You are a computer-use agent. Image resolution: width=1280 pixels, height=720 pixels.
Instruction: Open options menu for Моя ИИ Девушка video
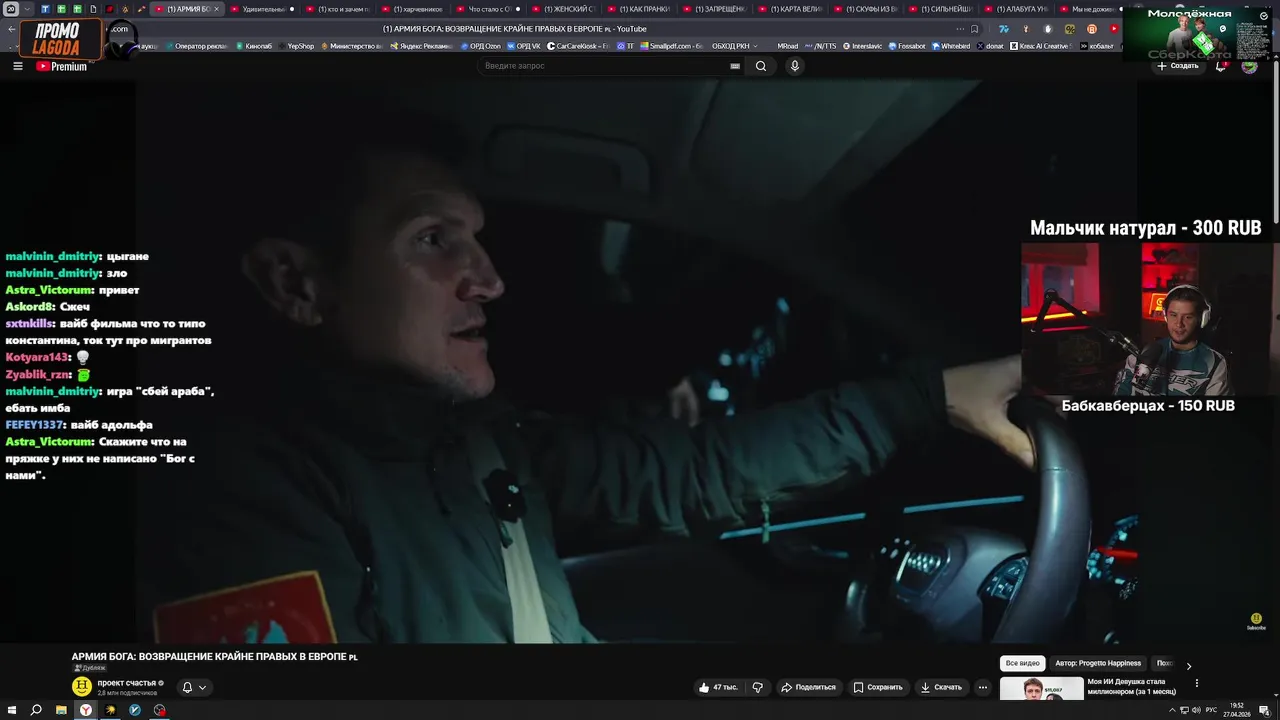point(1196,683)
